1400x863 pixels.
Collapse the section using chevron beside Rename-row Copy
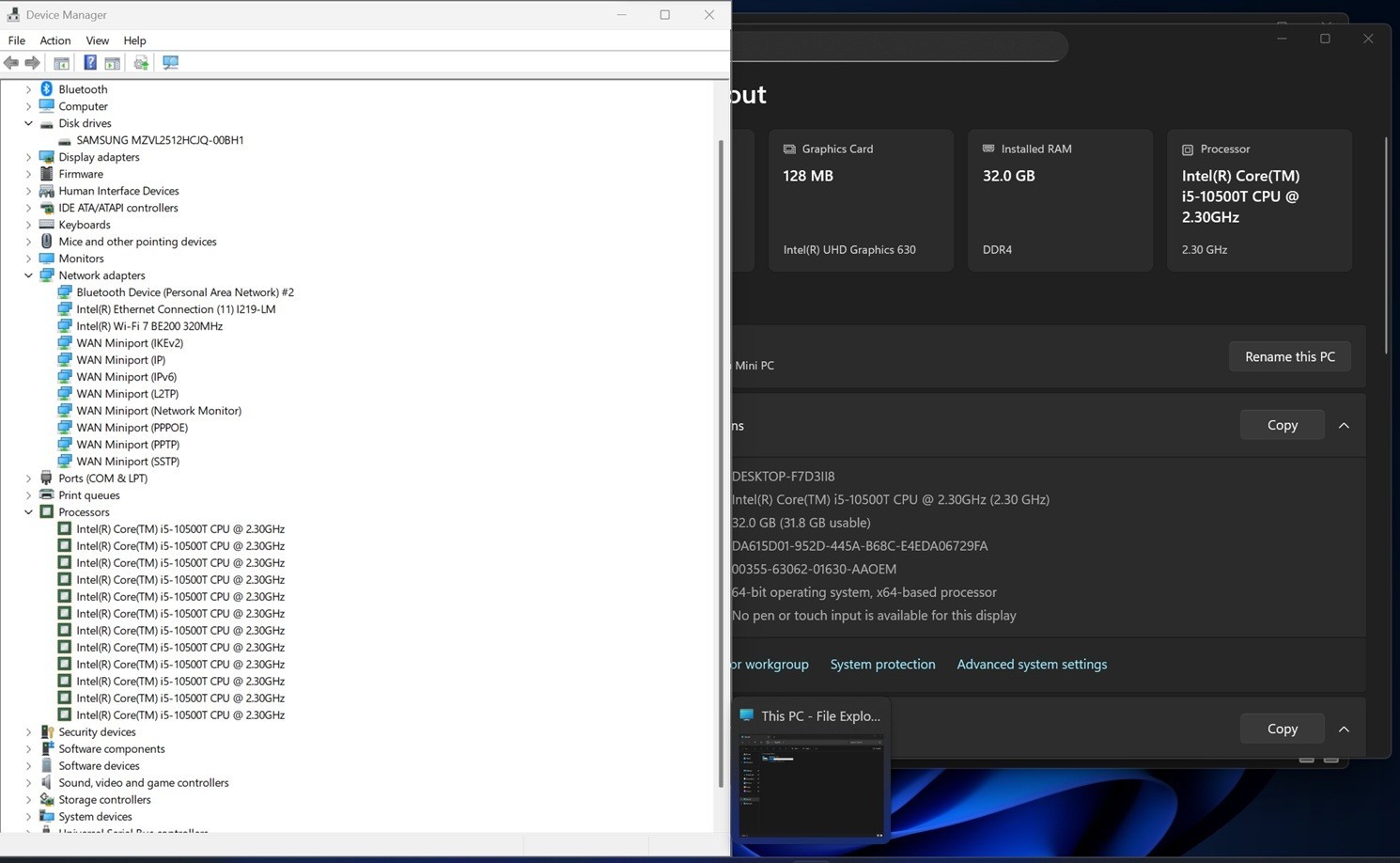(1344, 425)
